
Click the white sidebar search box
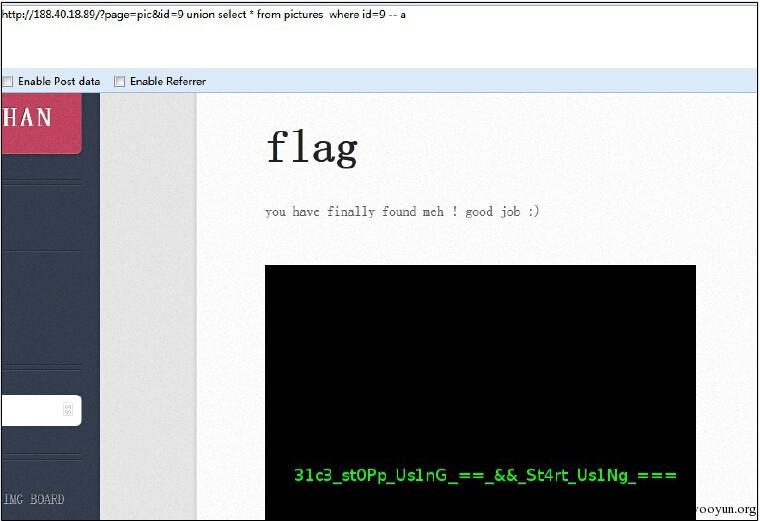(x=41, y=410)
